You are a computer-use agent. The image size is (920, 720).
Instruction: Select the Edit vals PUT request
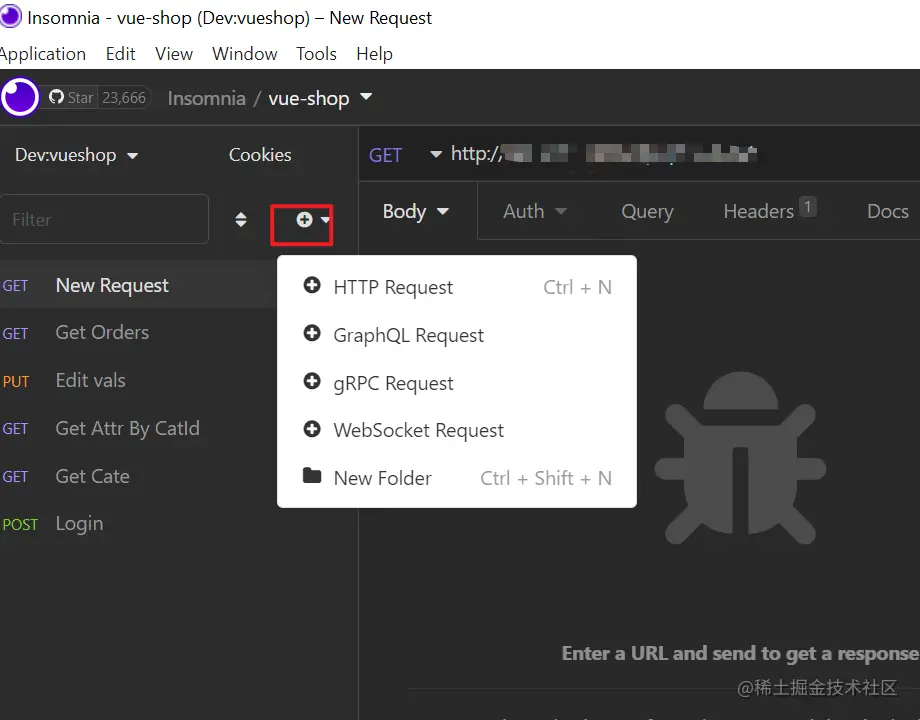(138, 380)
